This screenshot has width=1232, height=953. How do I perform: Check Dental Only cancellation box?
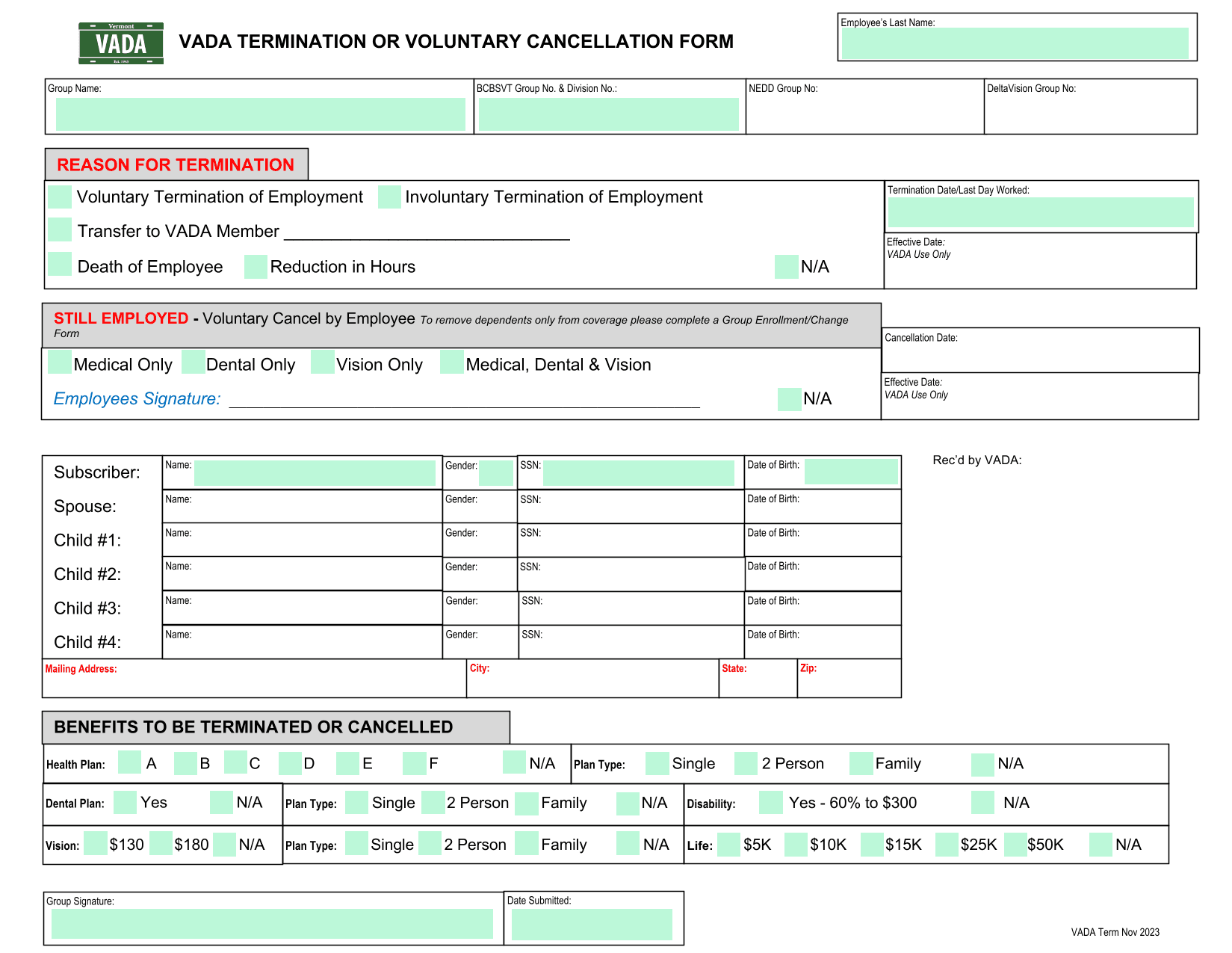pos(194,362)
